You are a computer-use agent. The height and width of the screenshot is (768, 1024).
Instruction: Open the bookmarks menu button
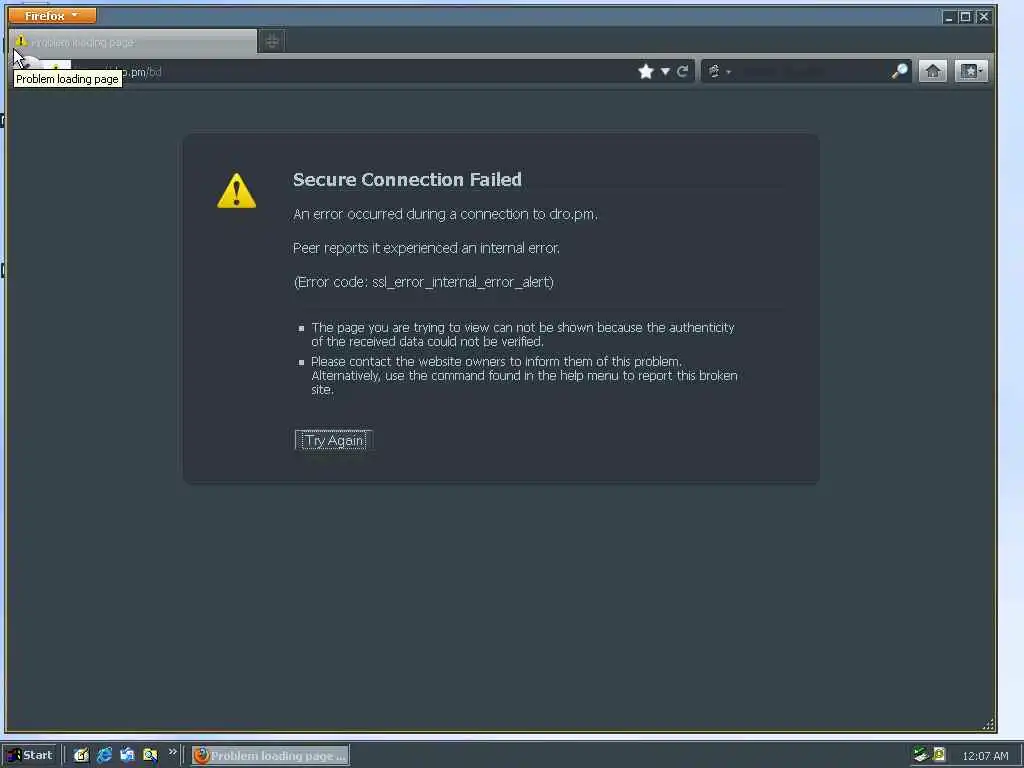[971, 71]
